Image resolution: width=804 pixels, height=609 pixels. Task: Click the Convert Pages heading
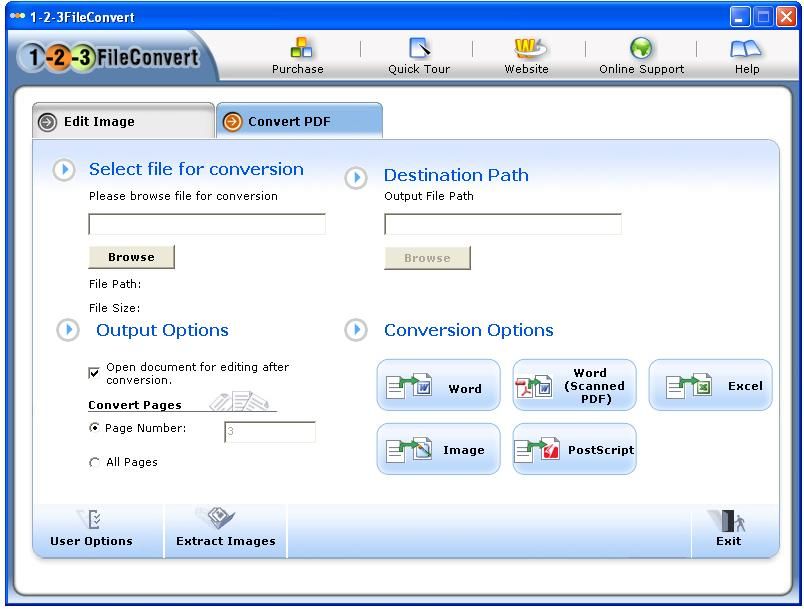click(135, 405)
